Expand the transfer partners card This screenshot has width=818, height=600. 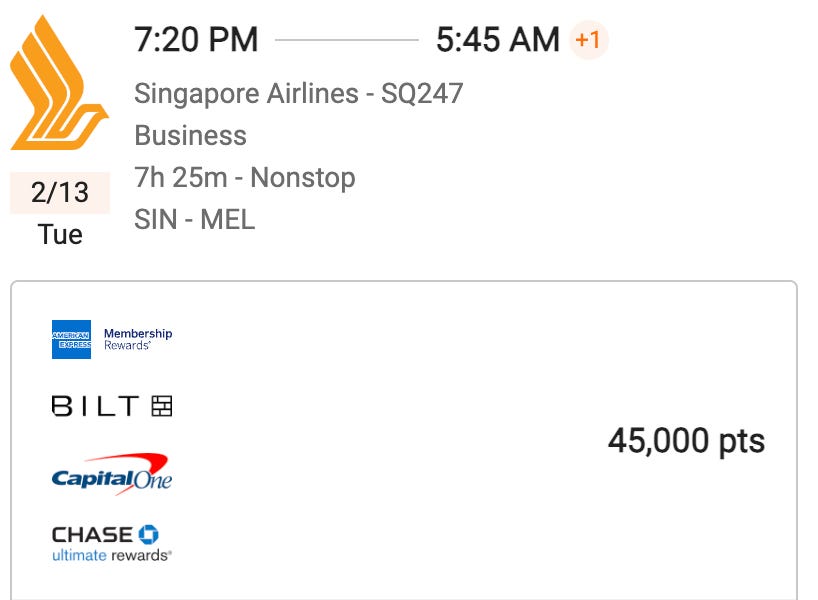pyautogui.click(x=409, y=440)
